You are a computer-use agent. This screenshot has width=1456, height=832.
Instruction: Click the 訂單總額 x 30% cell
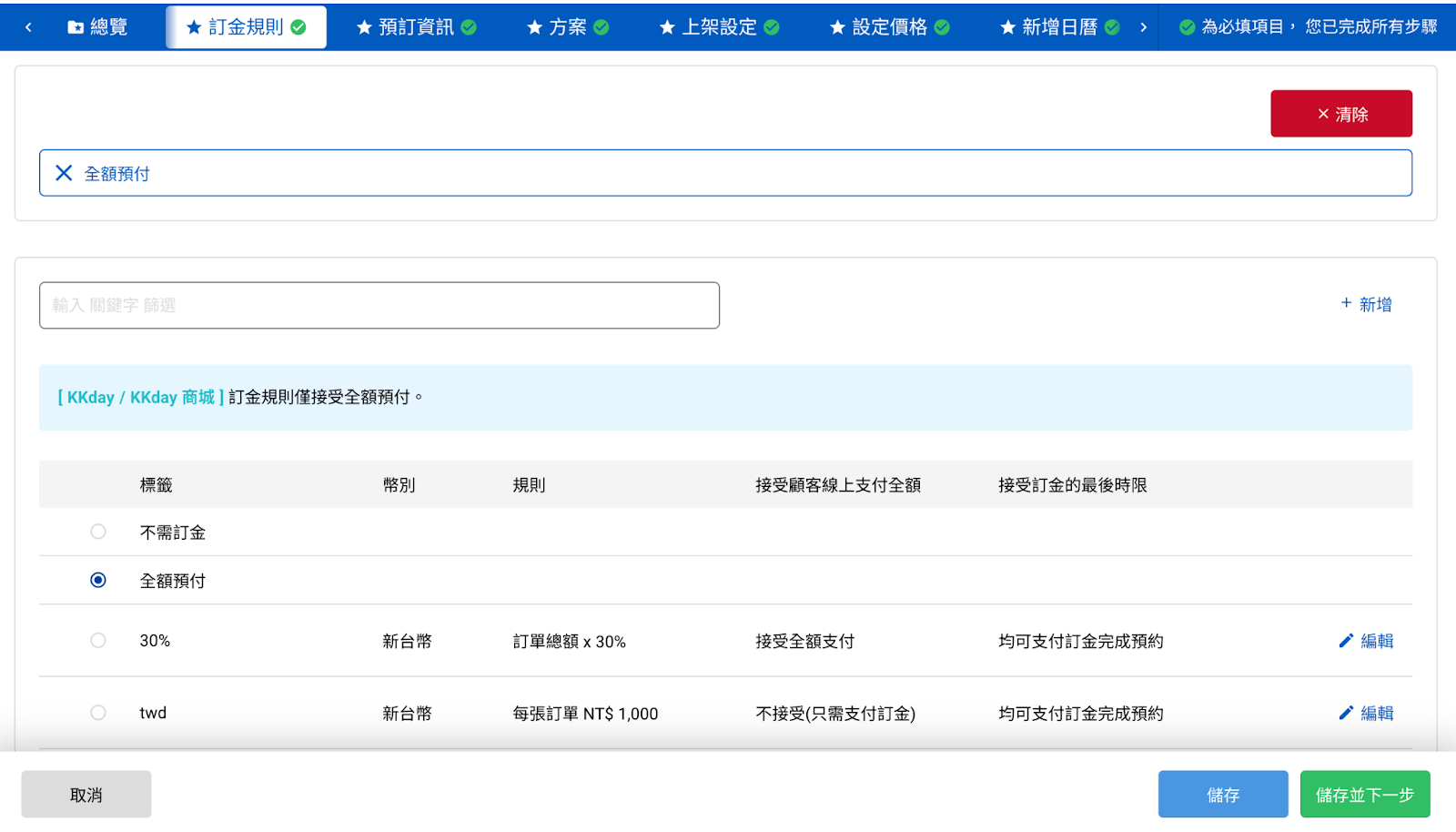pyautogui.click(x=570, y=642)
